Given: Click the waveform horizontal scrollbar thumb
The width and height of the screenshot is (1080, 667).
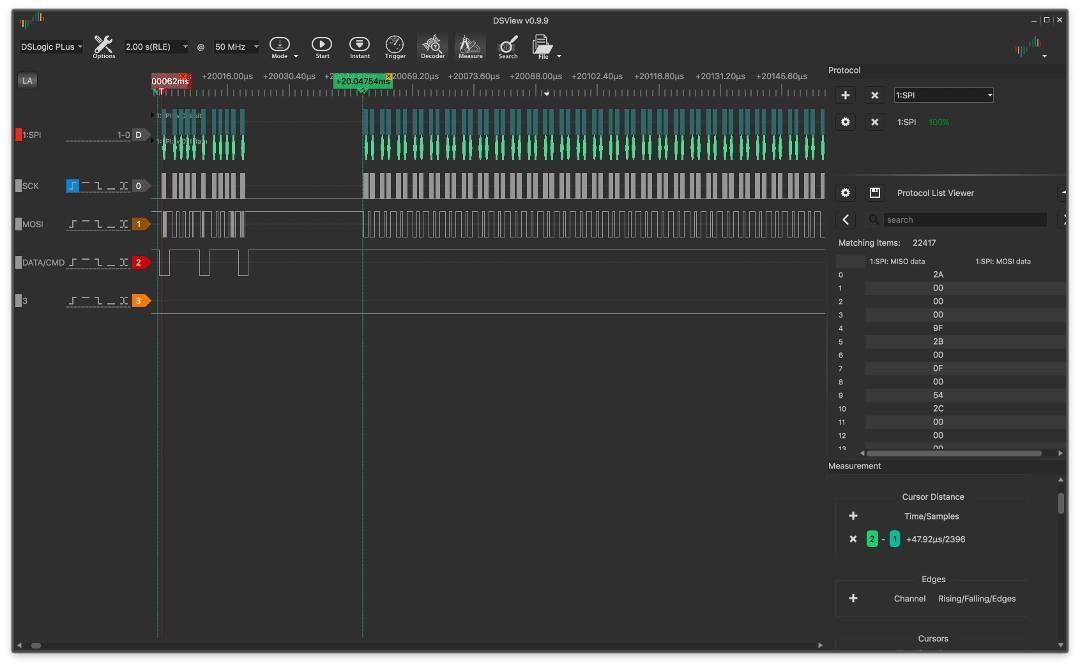Looking at the screenshot, I should coord(36,646).
